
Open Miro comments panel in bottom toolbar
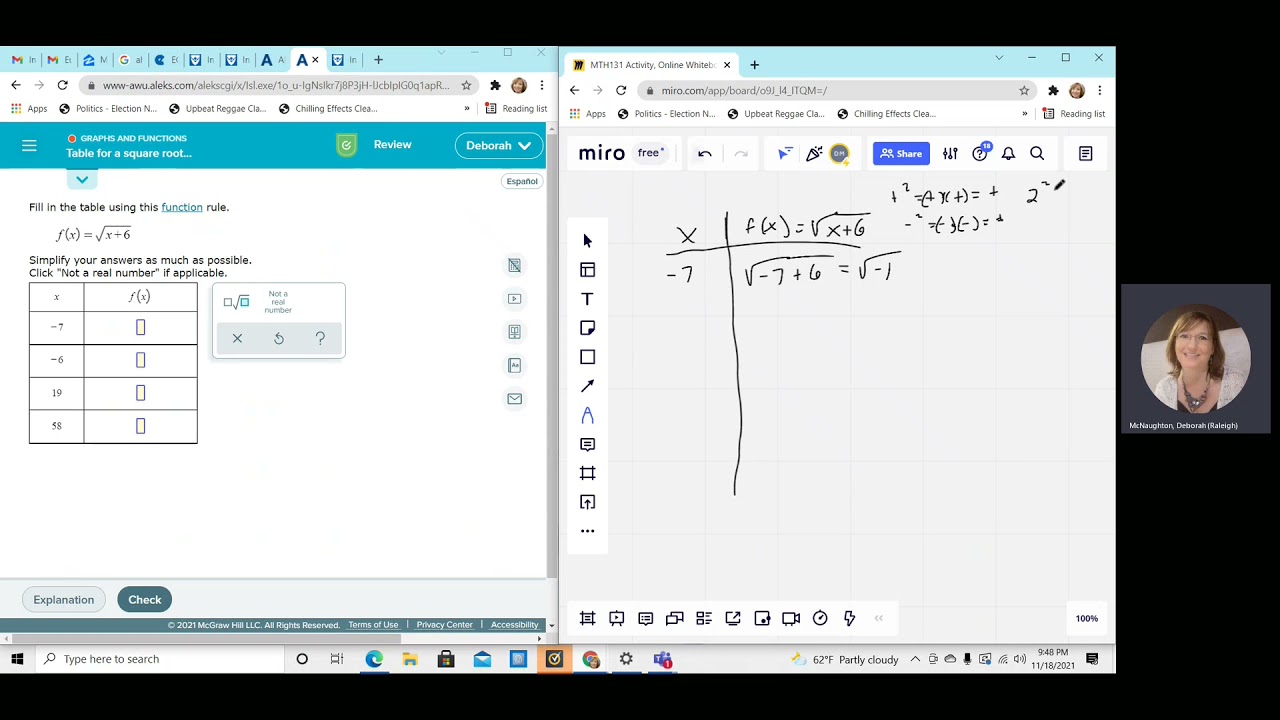pos(645,619)
